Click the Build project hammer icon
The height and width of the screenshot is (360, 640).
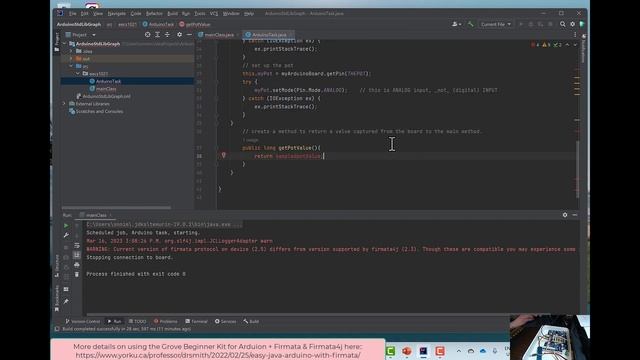[x=471, y=24]
